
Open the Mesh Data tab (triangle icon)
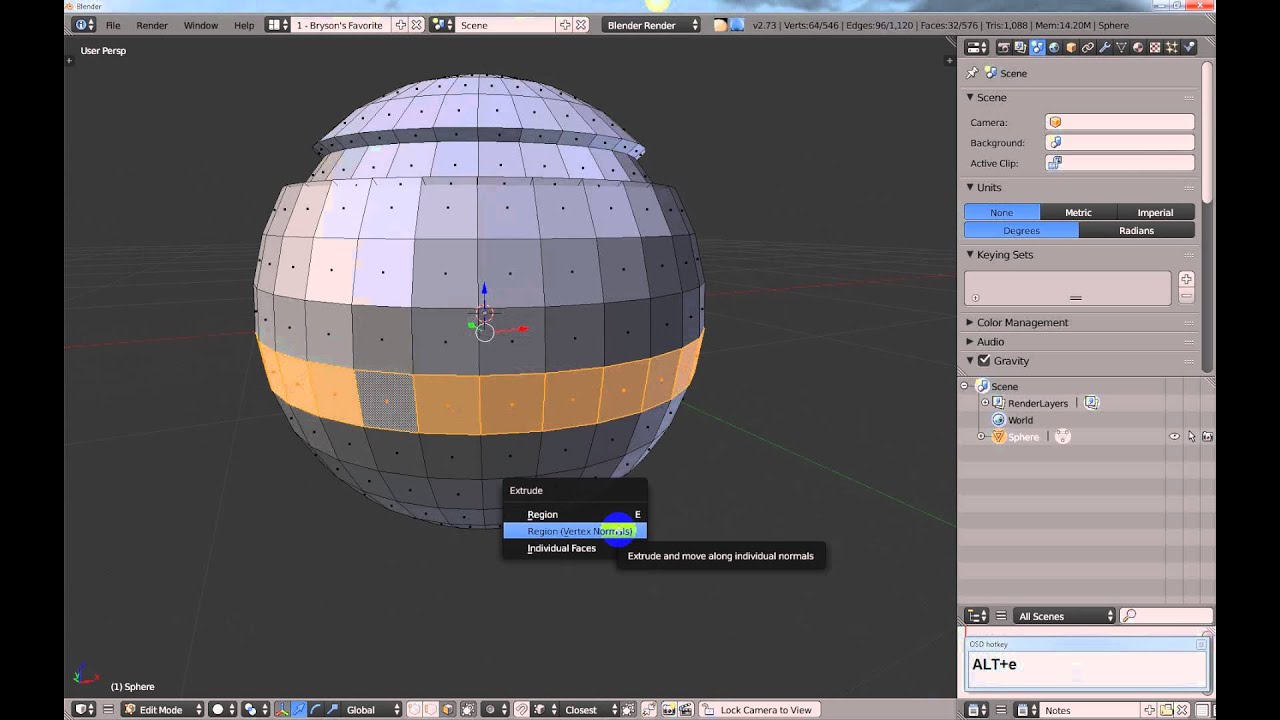coord(1121,47)
